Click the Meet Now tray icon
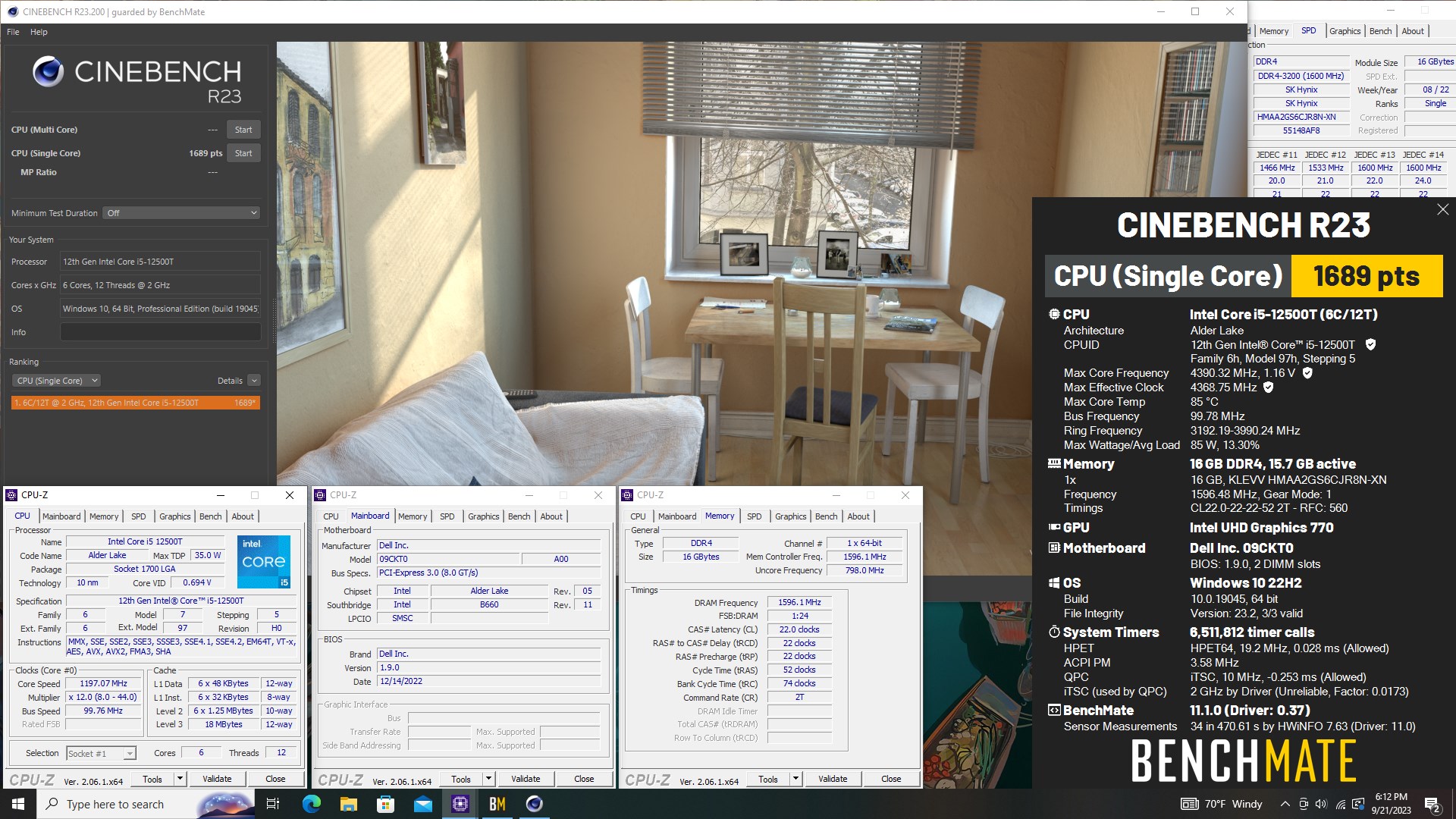Viewport: 1456px width, 819px height. [1304, 804]
